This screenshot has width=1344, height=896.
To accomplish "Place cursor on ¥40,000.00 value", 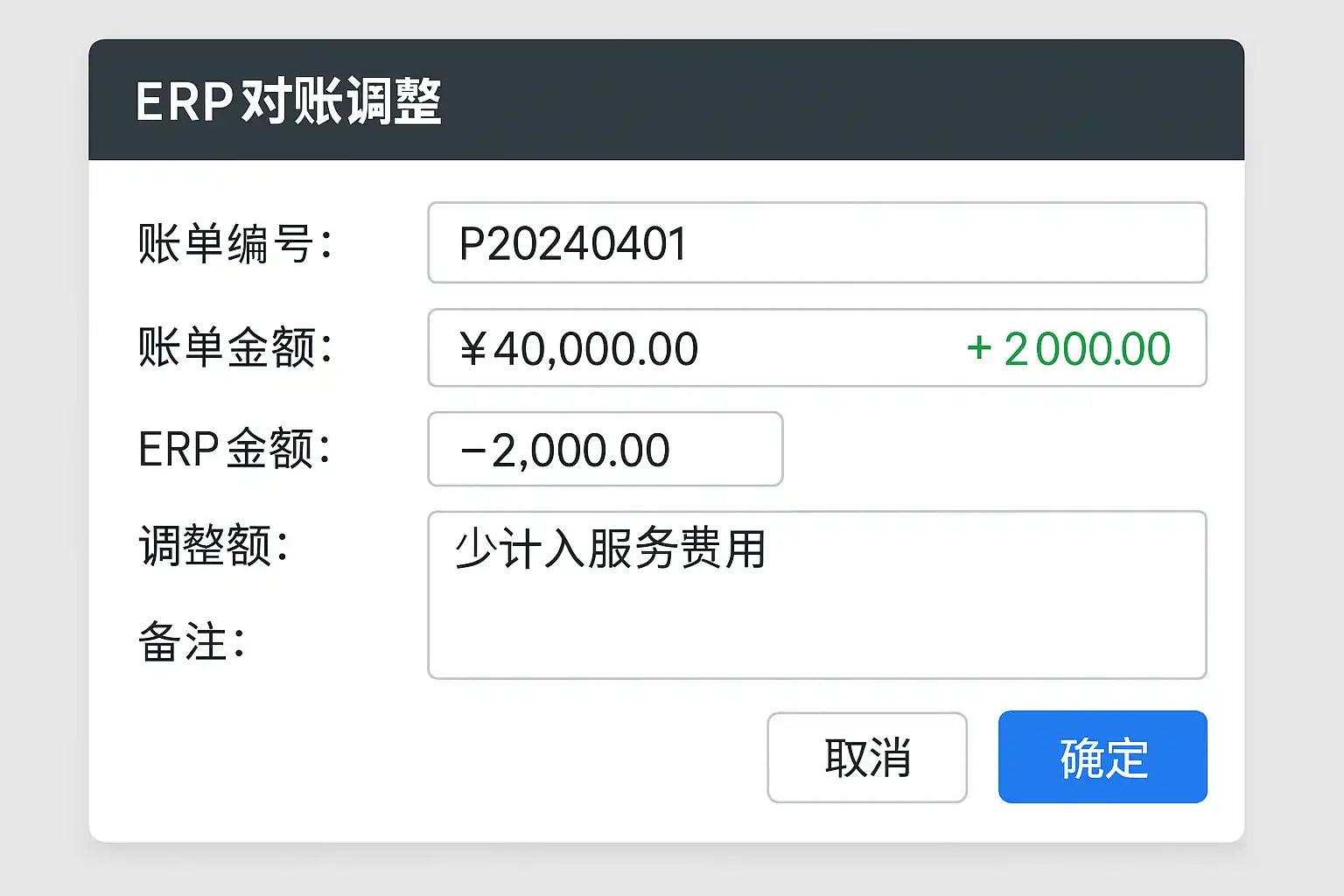I will coord(579,349).
